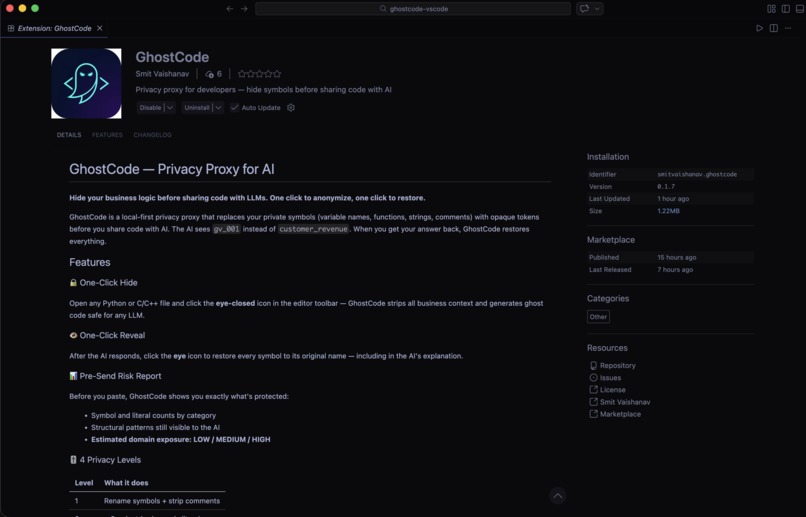Click the five-star rating
Screen dimensions: 806x517
(259, 74)
